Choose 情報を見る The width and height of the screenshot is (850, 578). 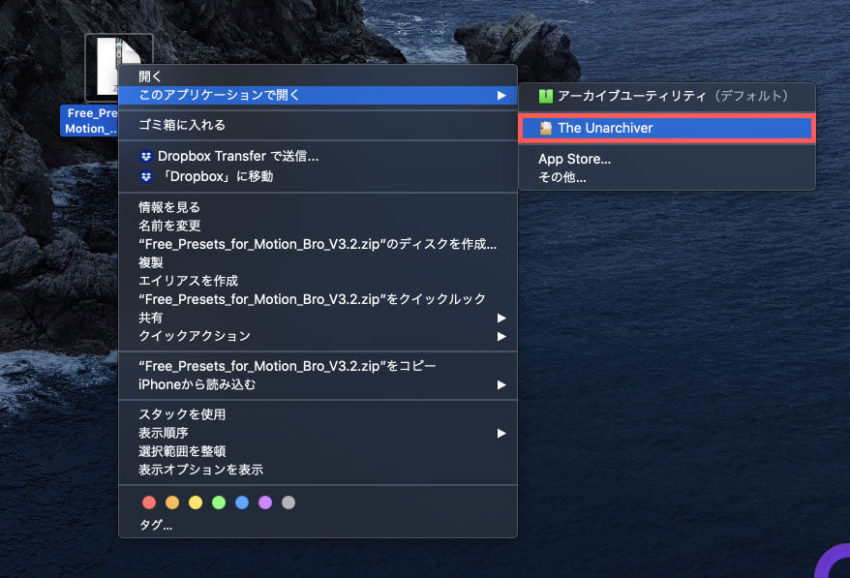tap(318, 207)
